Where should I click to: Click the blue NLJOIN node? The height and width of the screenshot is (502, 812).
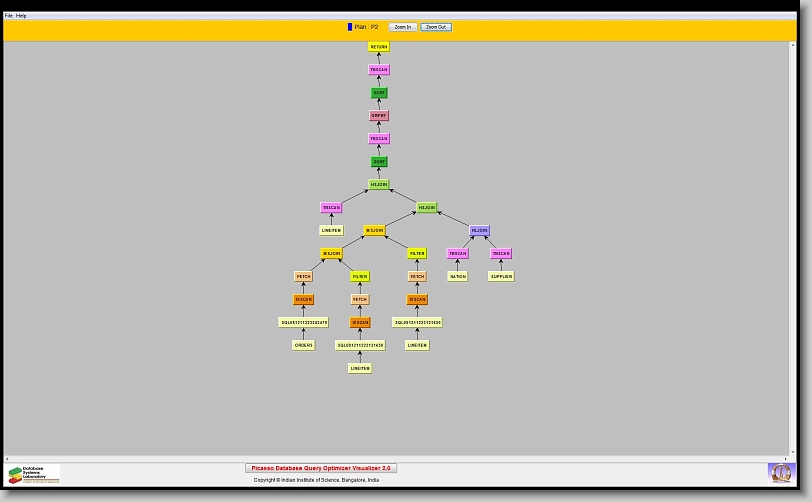pyautogui.click(x=479, y=230)
